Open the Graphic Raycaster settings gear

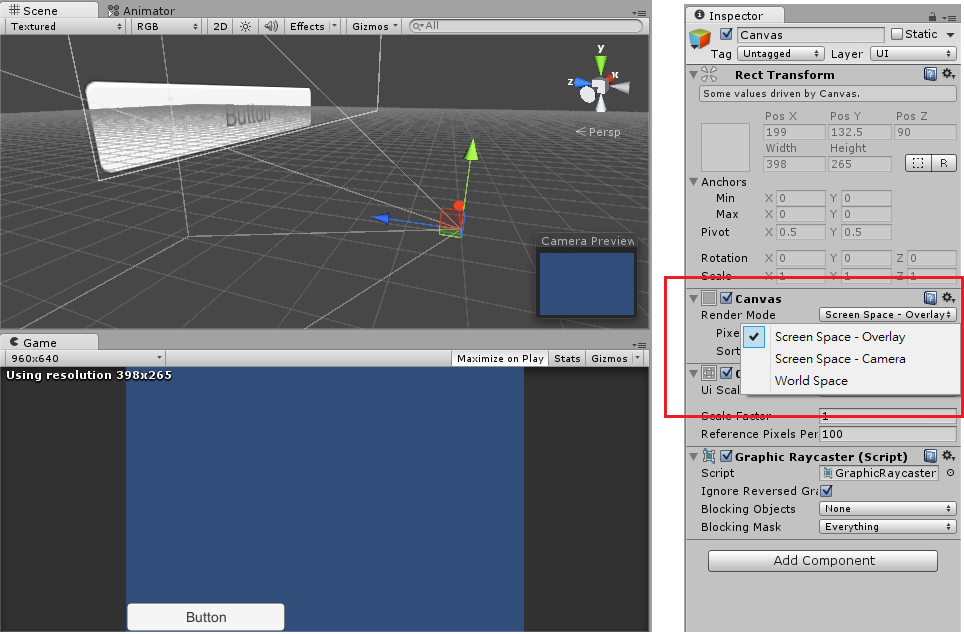(948, 456)
